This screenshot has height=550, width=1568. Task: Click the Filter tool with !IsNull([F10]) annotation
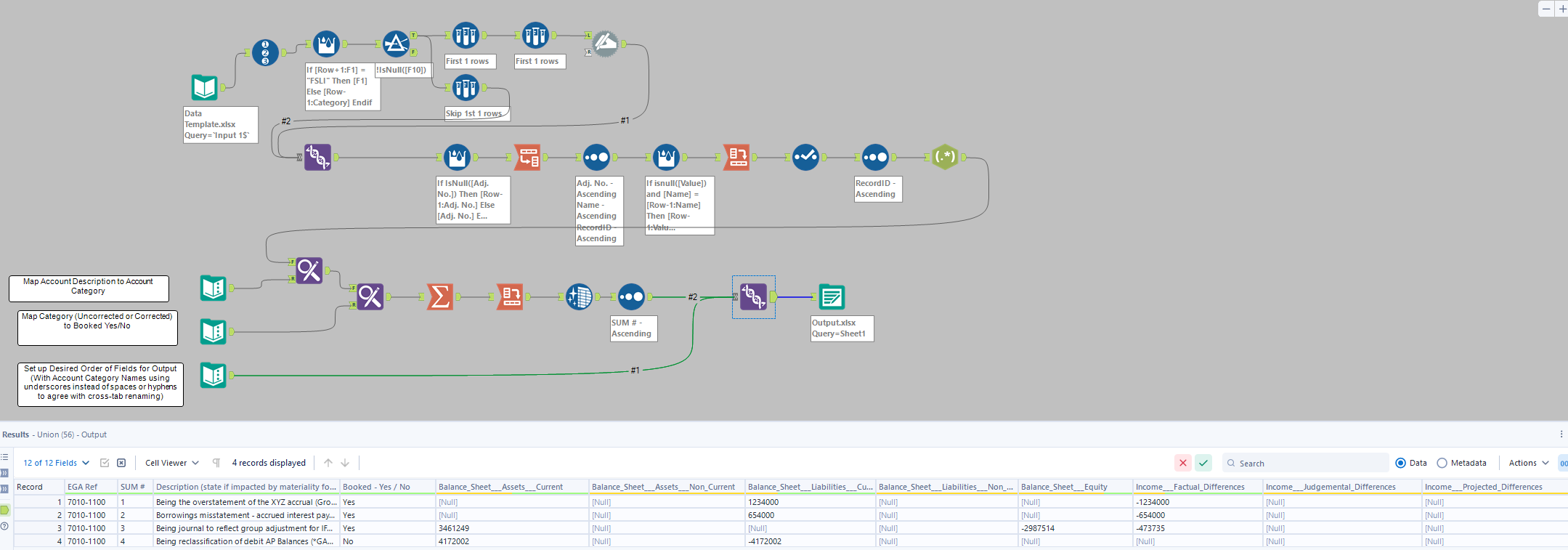tap(396, 44)
